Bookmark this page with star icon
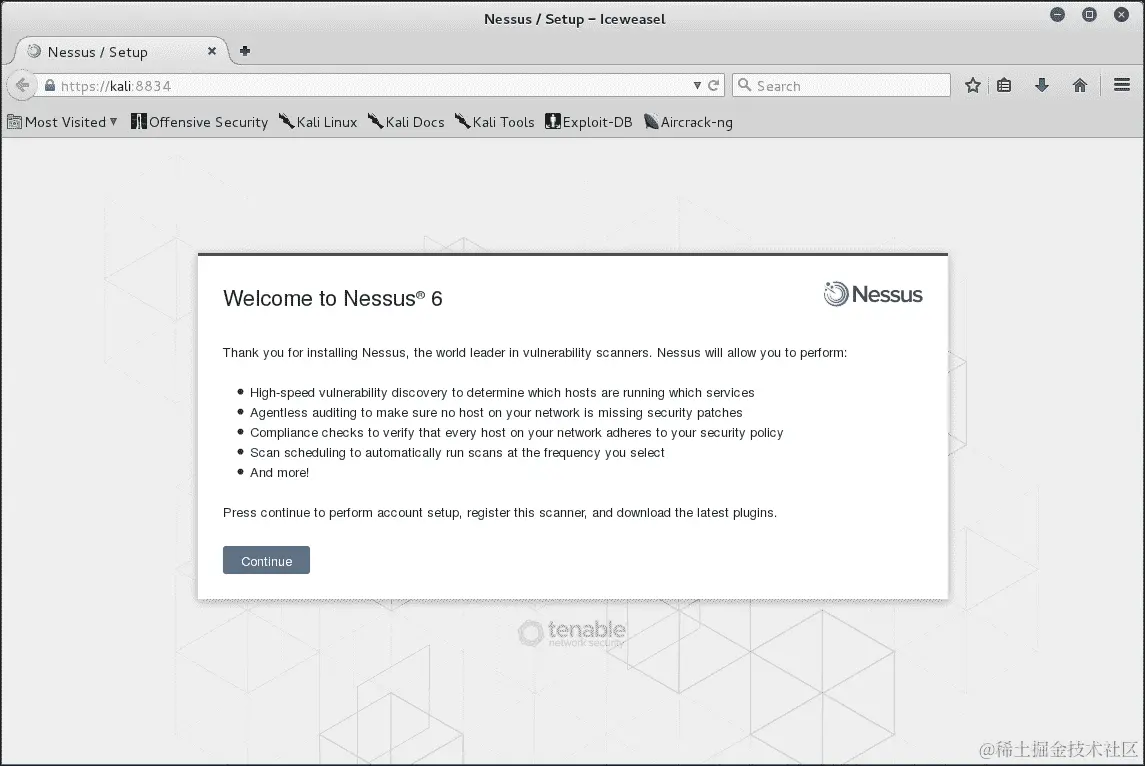Screen dimensions: 1145x766 (x=972, y=85)
